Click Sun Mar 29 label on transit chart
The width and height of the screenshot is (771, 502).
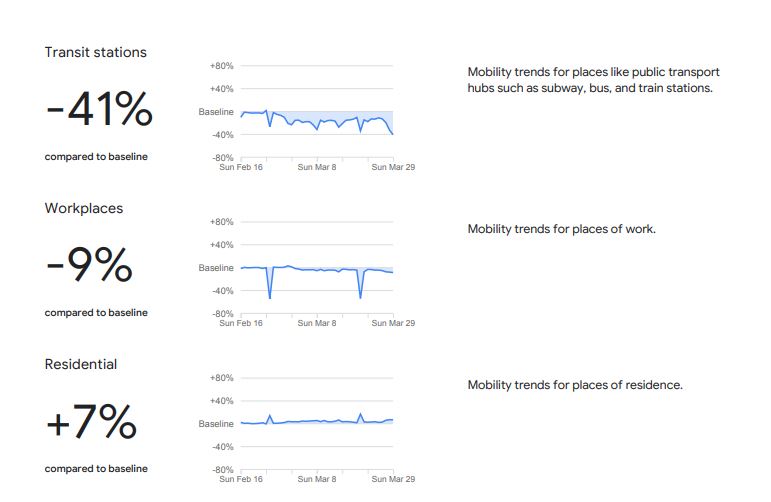pyautogui.click(x=393, y=167)
